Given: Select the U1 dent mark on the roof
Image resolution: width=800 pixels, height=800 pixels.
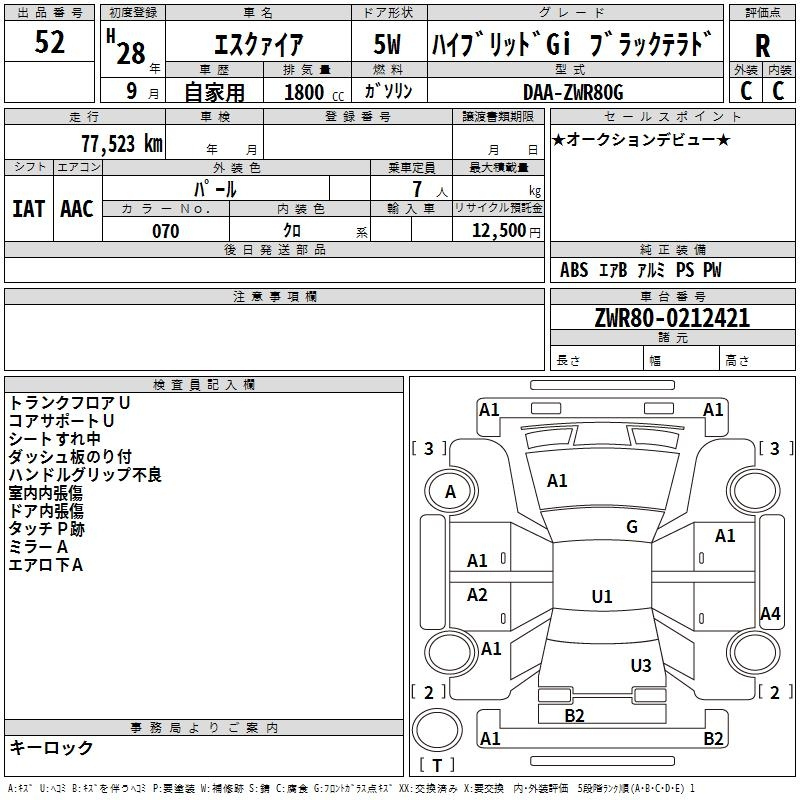Looking at the screenshot, I should point(601,597).
